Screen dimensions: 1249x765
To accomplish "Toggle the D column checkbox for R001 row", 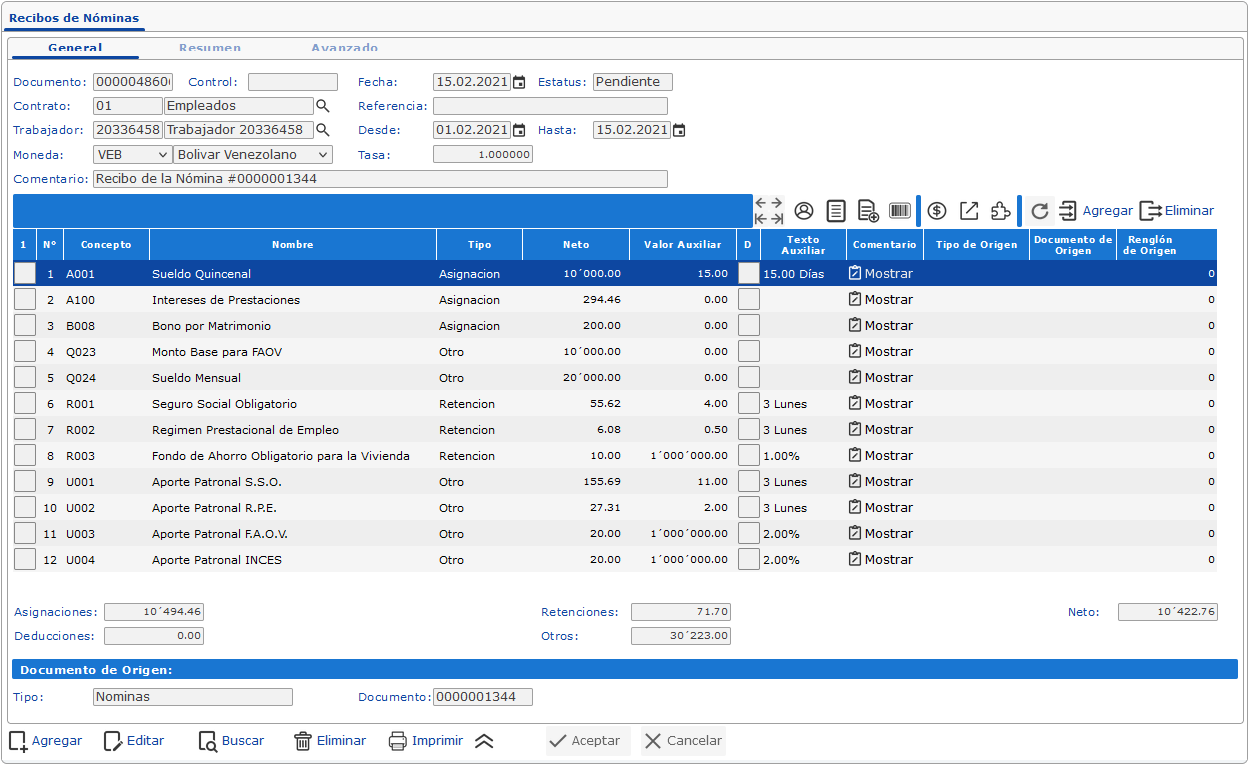I will tap(748, 404).
